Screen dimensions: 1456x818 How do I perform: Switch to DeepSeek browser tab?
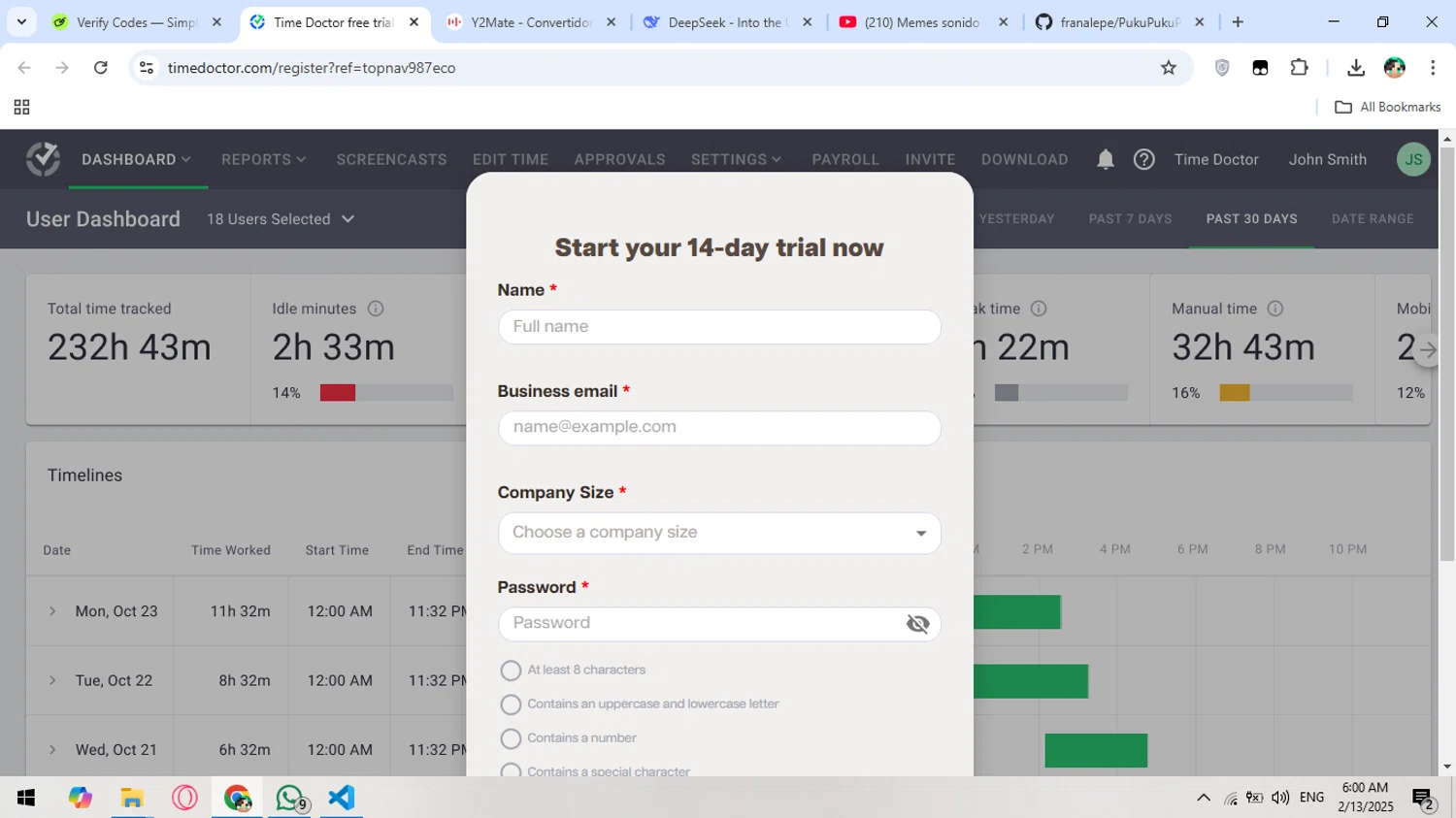point(728,21)
